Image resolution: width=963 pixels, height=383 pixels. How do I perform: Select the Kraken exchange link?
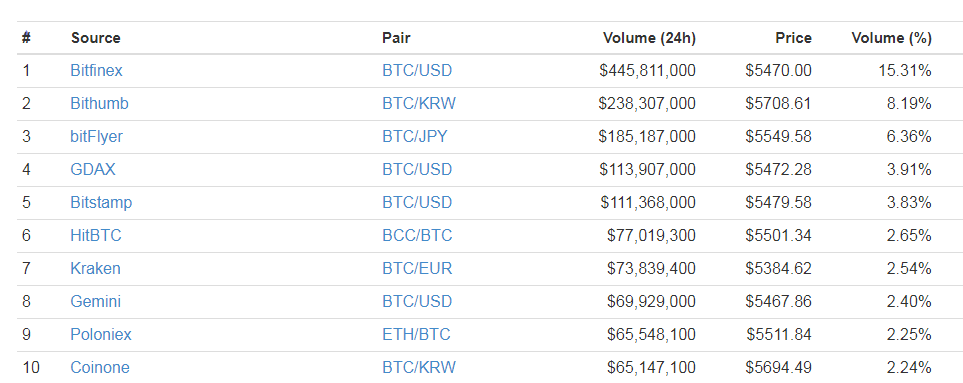(x=95, y=269)
